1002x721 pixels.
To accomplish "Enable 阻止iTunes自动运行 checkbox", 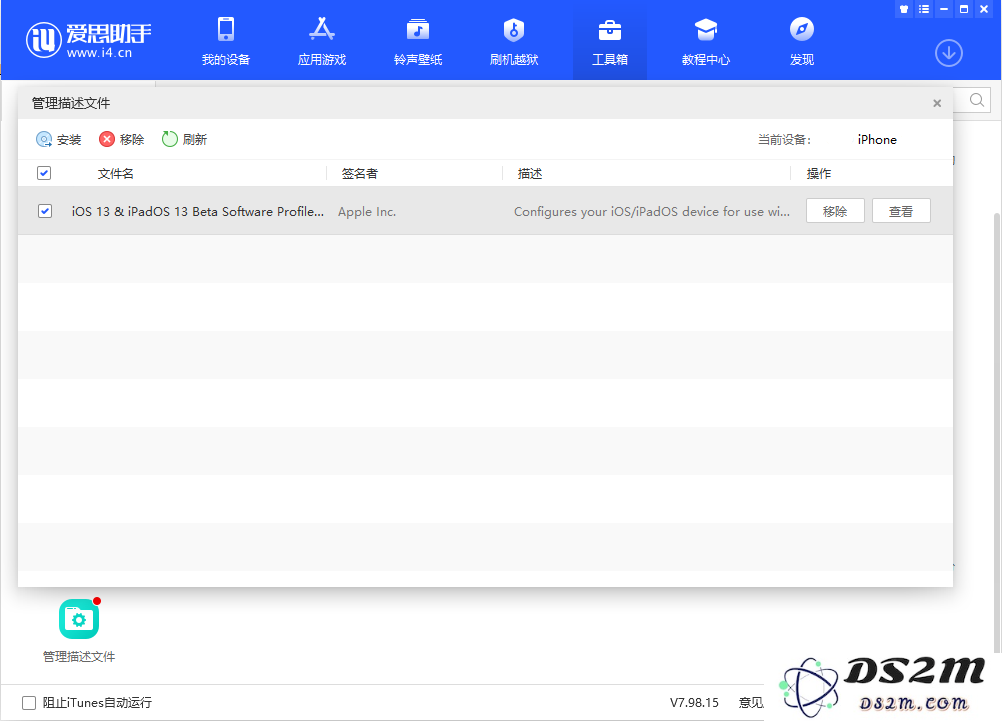I will click(29, 703).
